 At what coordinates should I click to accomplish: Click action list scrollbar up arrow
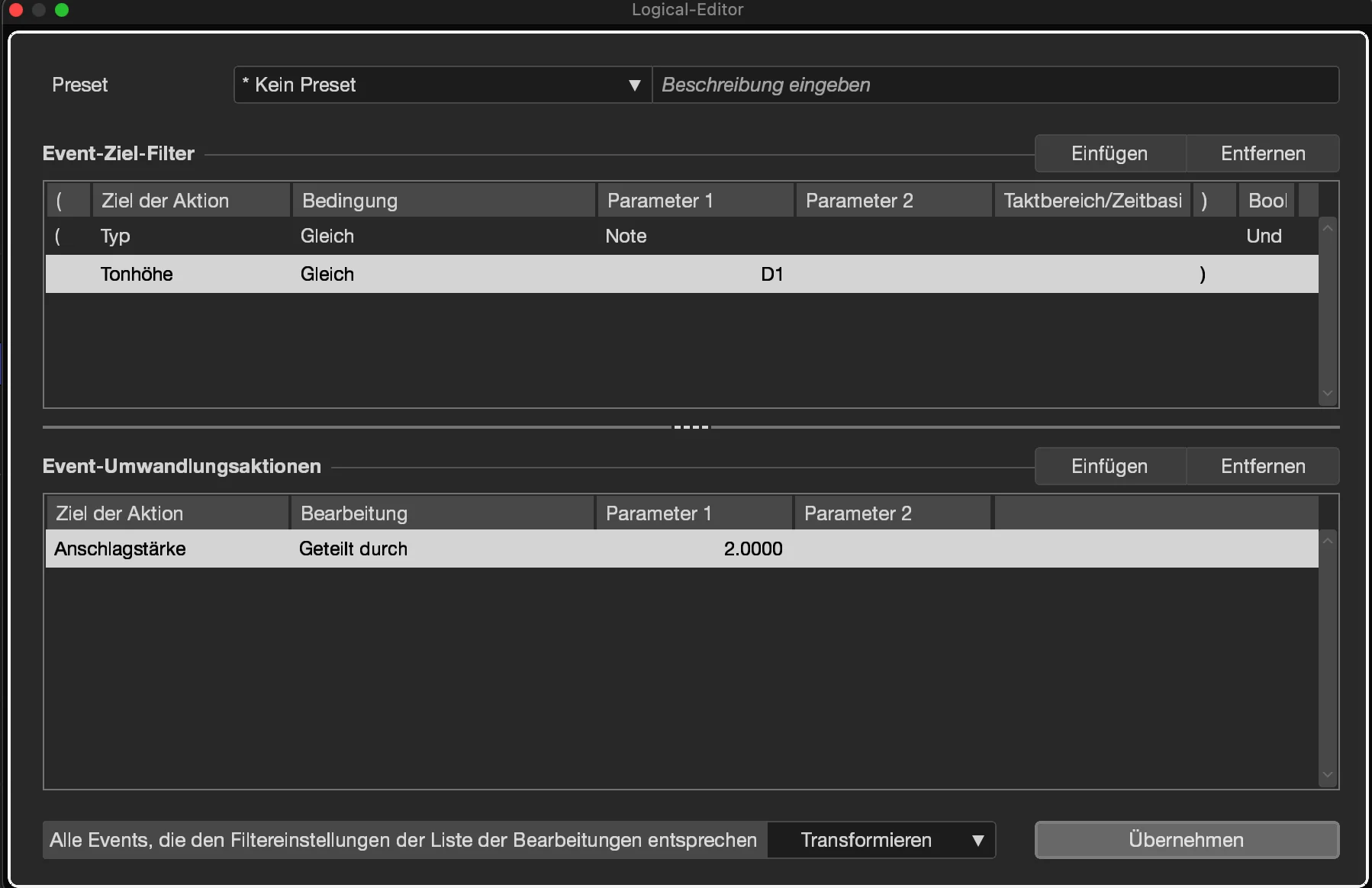1328,541
